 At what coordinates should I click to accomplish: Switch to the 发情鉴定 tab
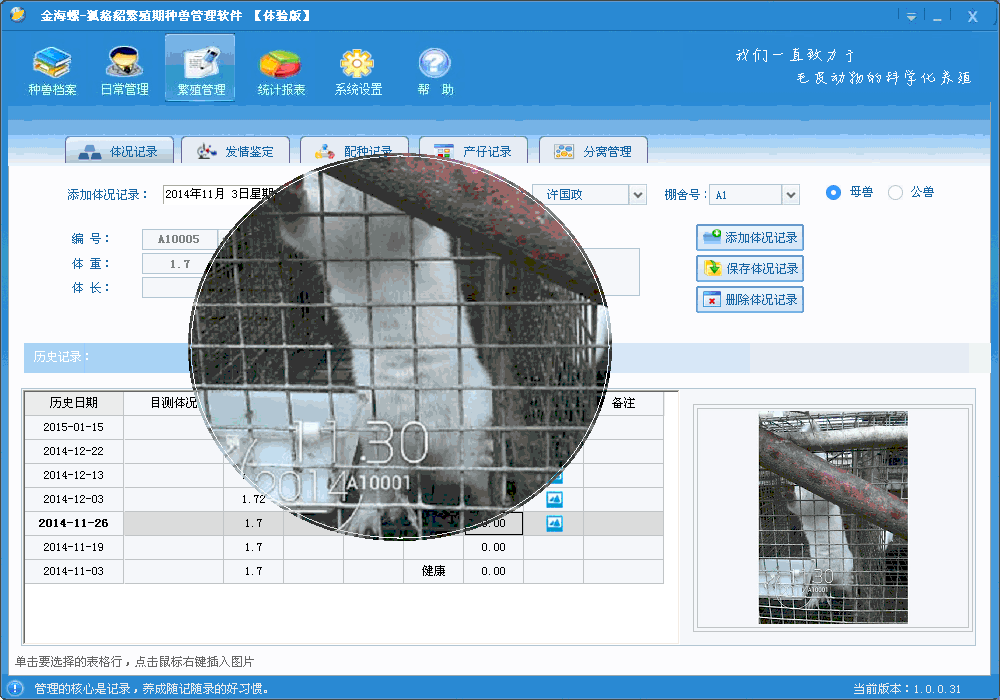236,151
